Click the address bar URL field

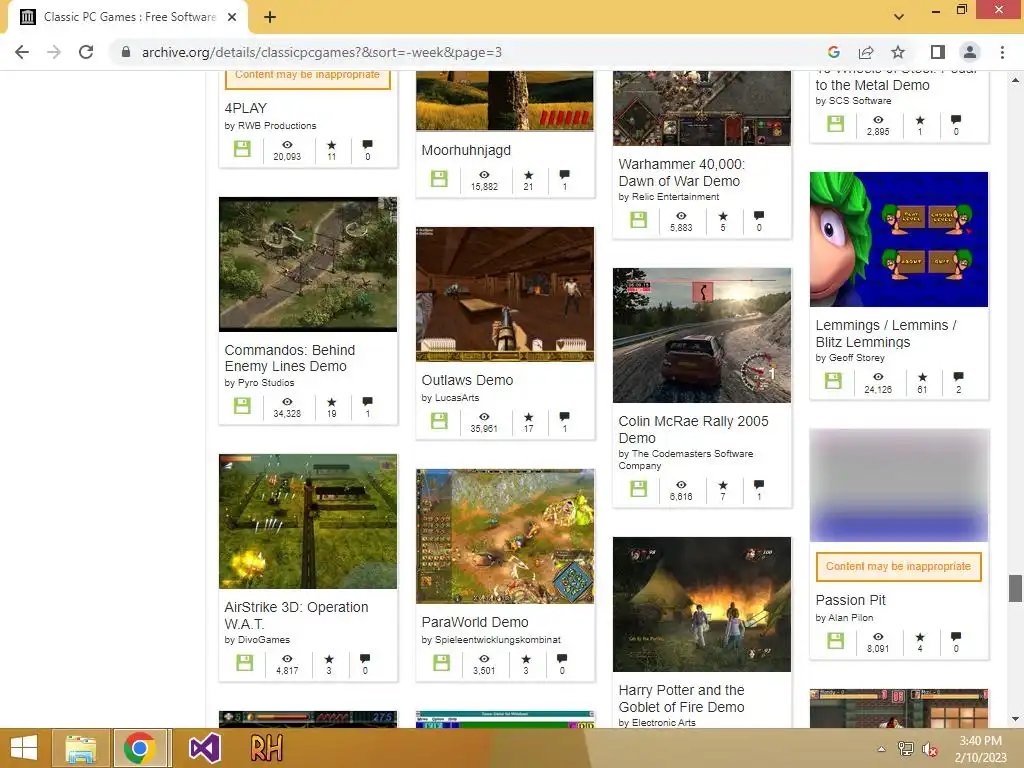321,52
